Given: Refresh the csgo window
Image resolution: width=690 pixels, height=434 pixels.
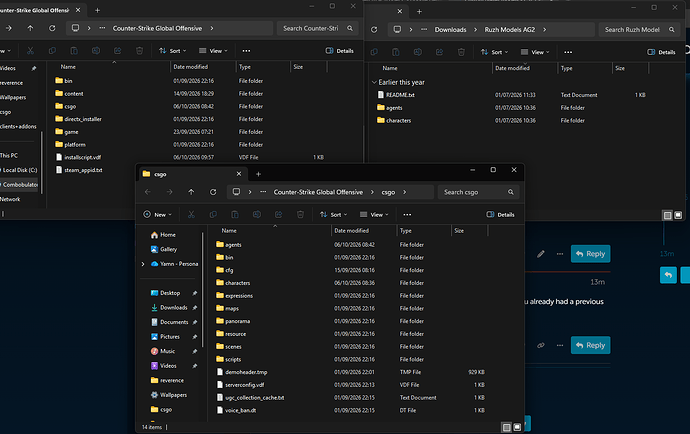Looking at the screenshot, I should pyautogui.click(x=213, y=192).
